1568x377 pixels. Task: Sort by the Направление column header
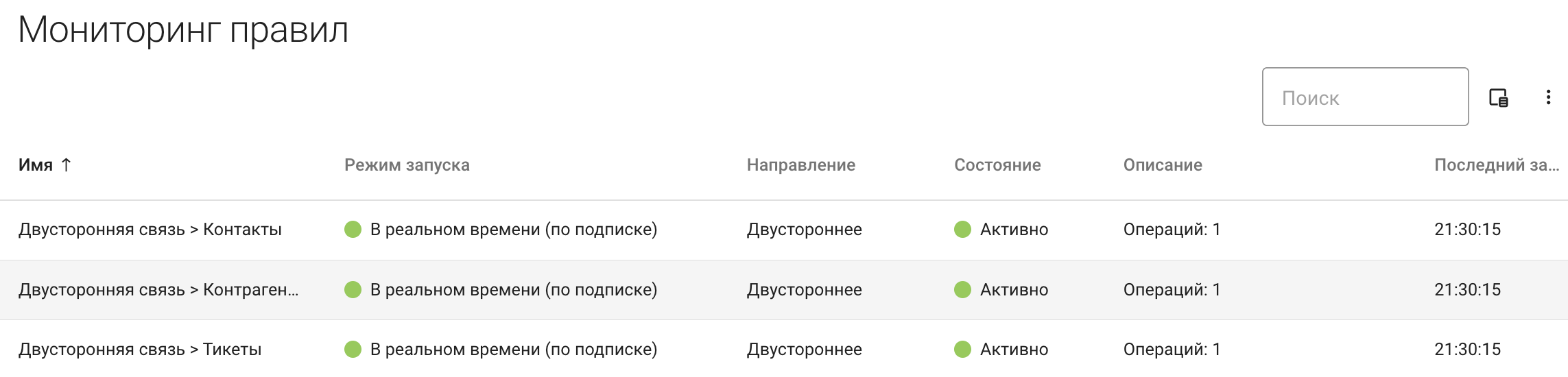tap(800, 165)
